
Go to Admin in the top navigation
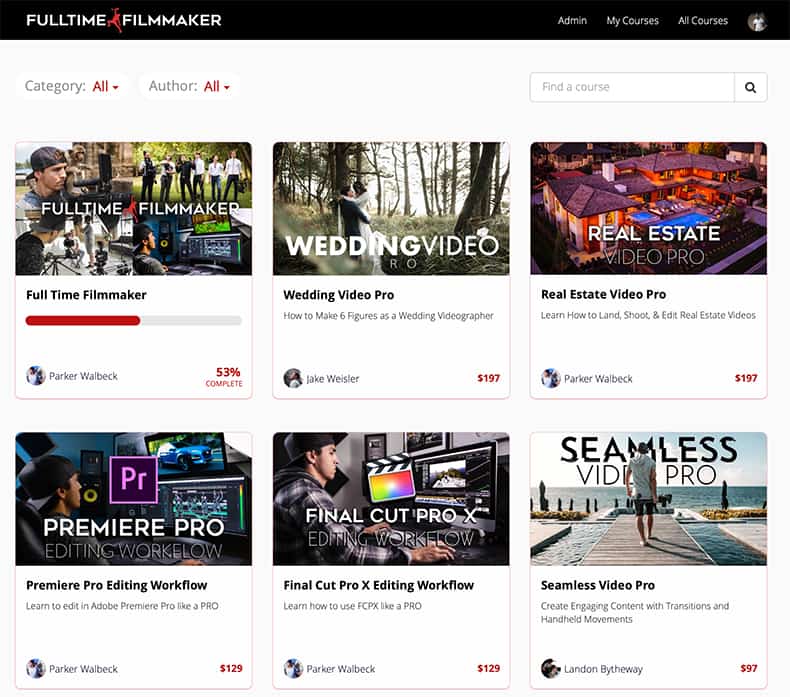click(572, 21)
